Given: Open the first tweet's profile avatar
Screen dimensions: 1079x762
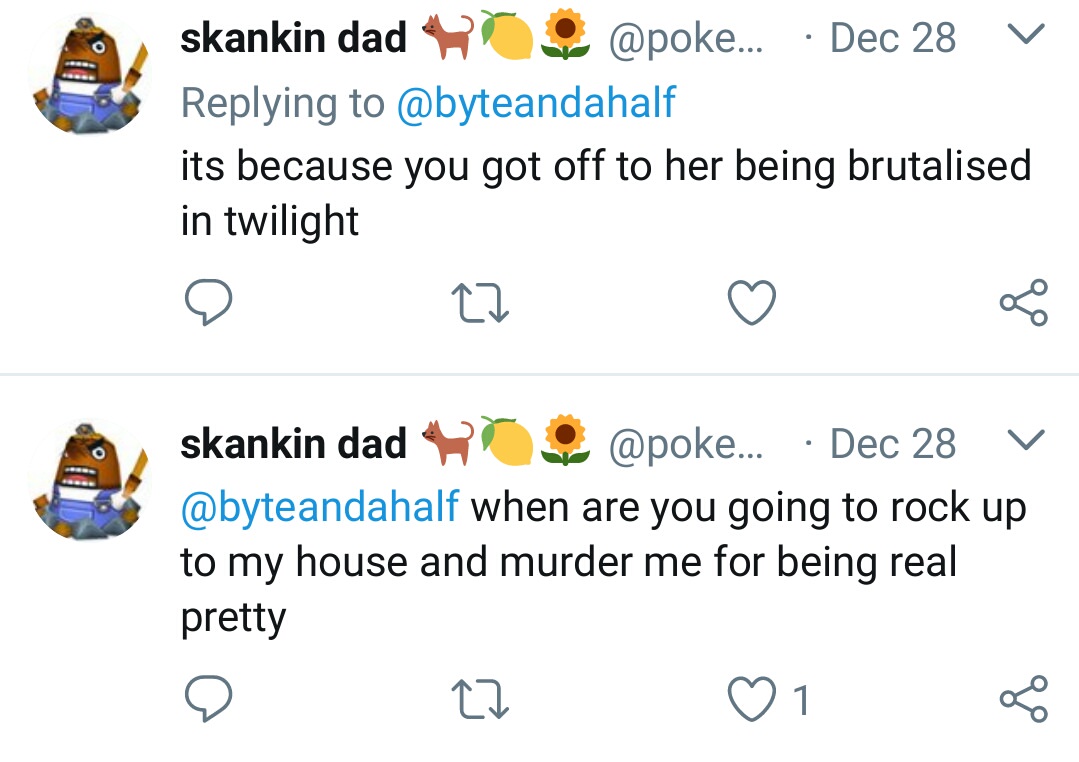Looking at the screenshot, I should pos(89,74).
